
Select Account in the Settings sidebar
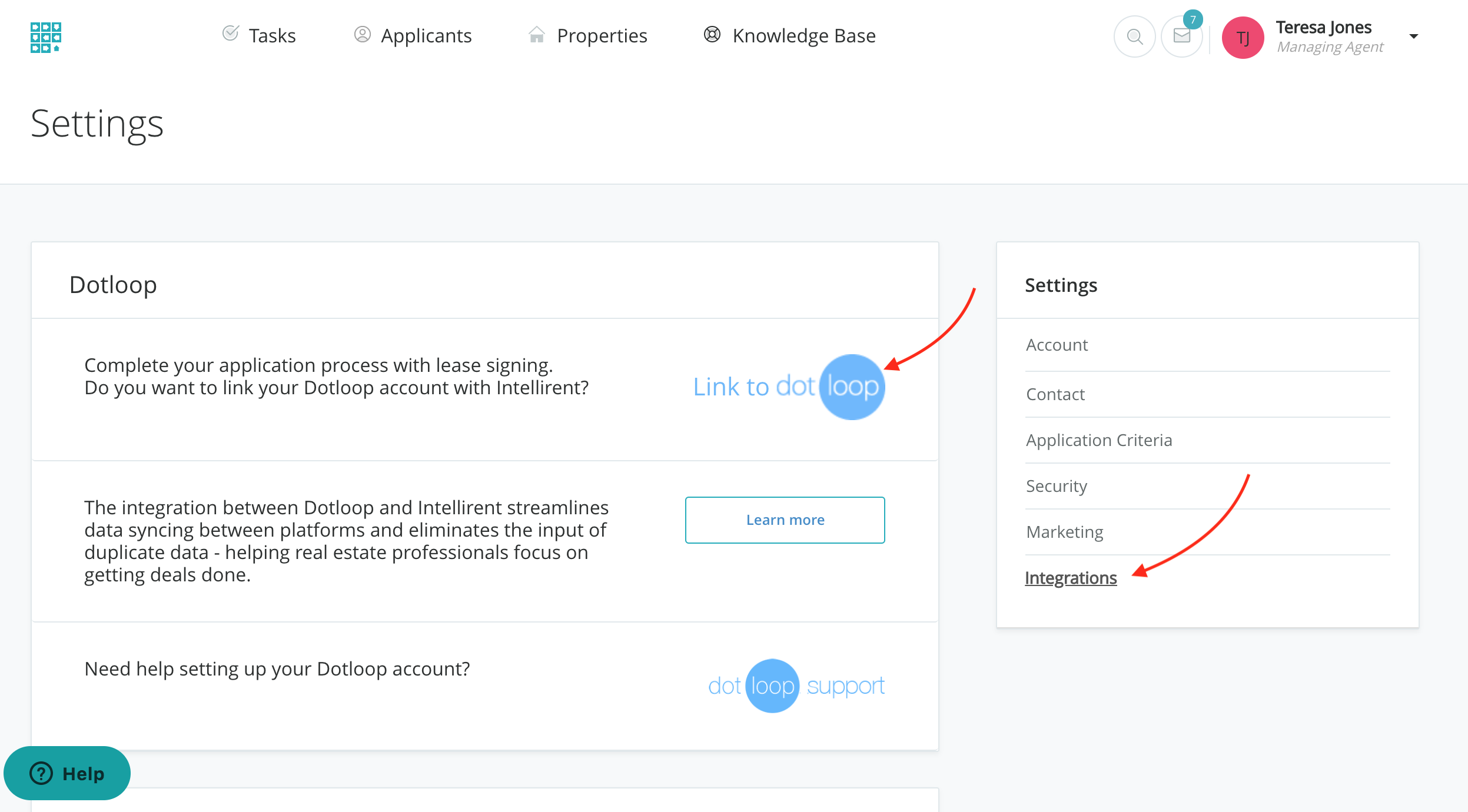click(x=1057, y=345)
